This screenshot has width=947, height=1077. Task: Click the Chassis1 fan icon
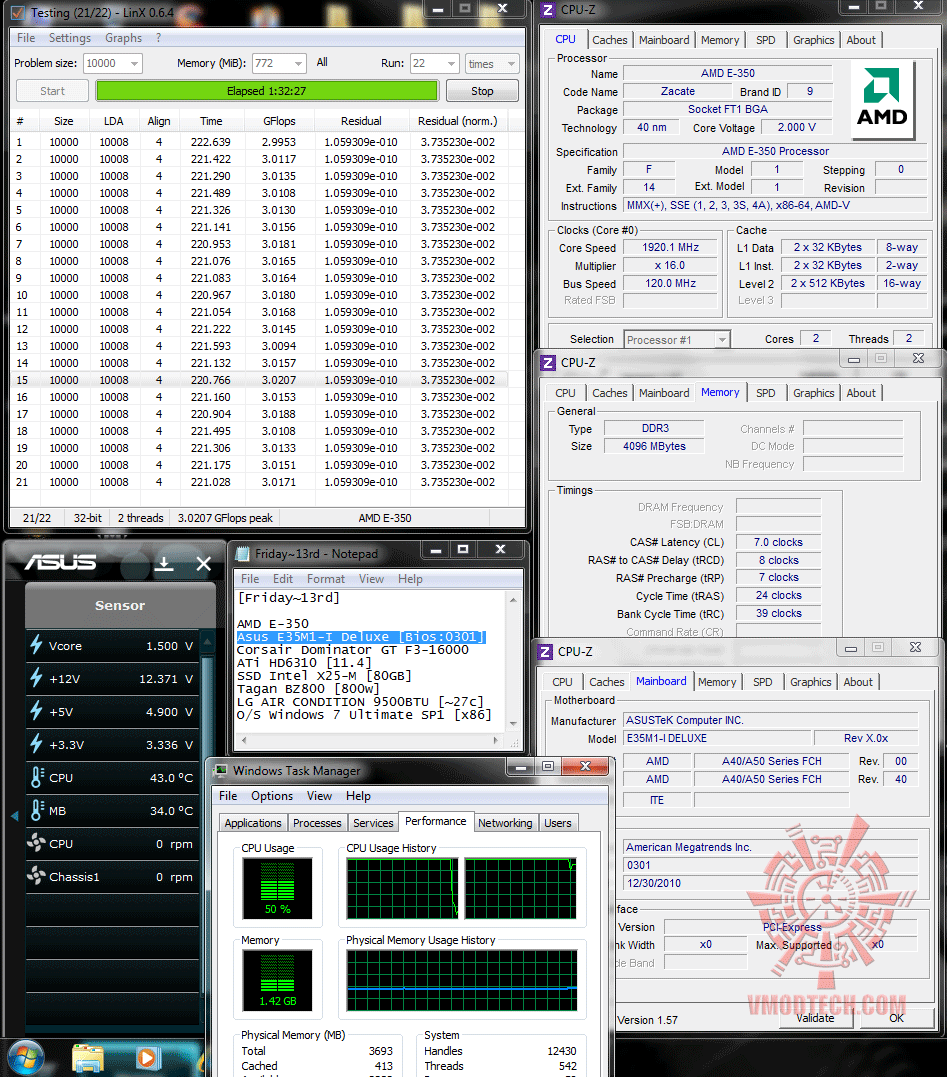coord(36,876)
